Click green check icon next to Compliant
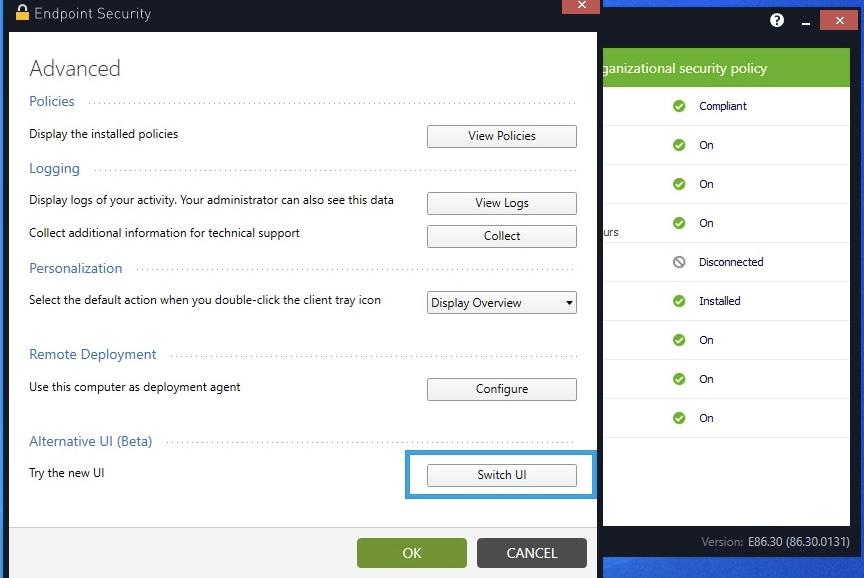Screen dimensions: 864x578 [x=679, y=106]
